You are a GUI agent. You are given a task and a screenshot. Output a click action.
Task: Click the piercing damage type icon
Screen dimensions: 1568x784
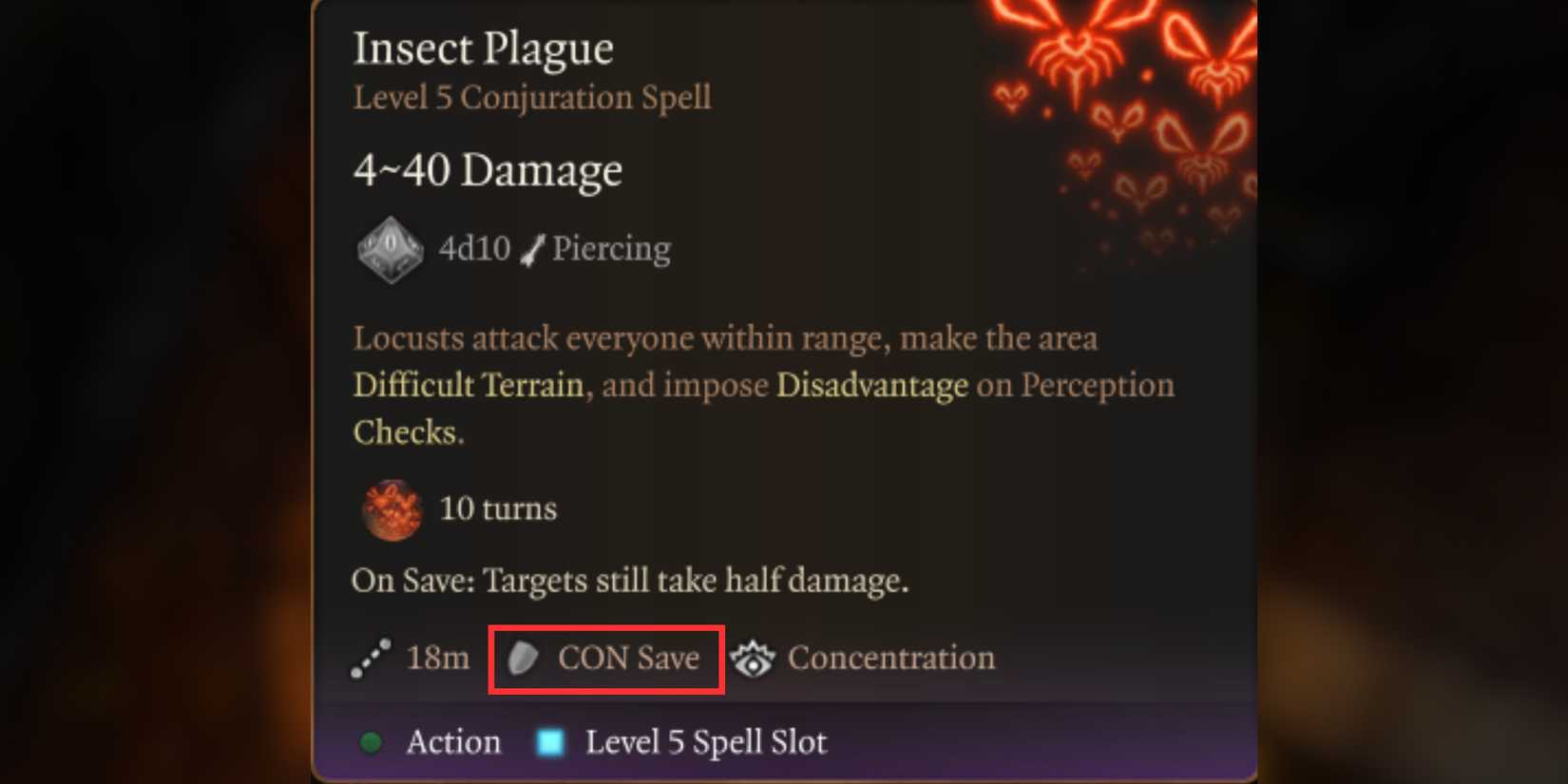pos(533,250)
